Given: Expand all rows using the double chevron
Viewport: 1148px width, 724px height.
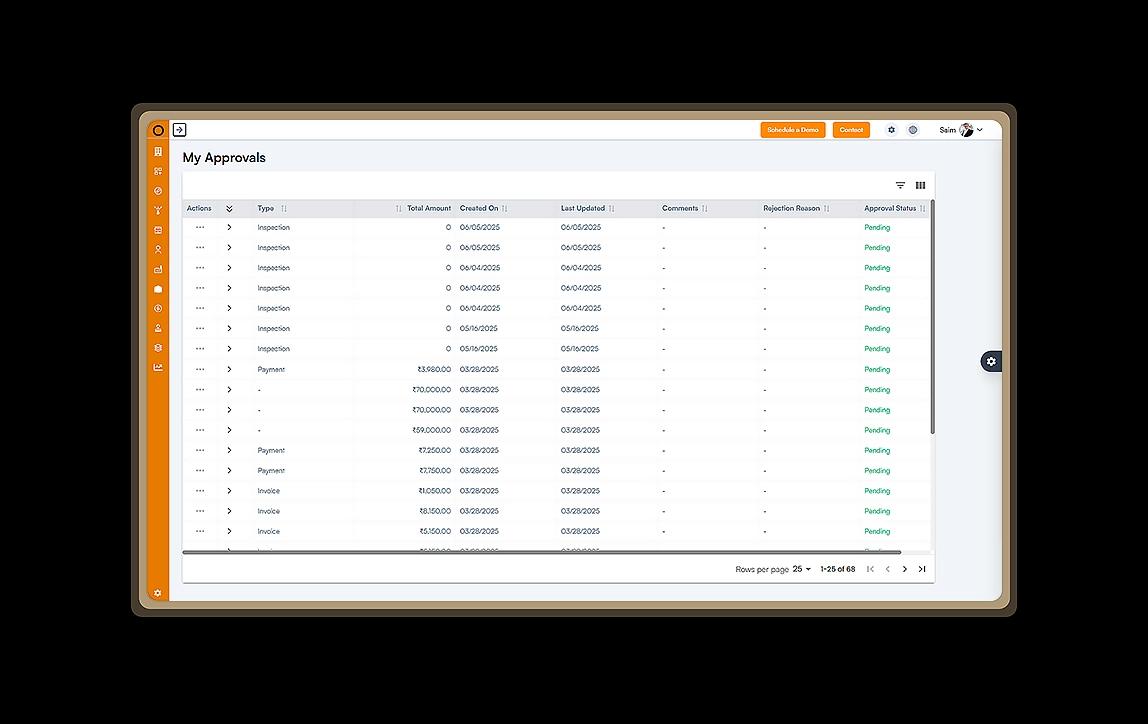Looking at the screenshot, I should (x=229, y=209).
